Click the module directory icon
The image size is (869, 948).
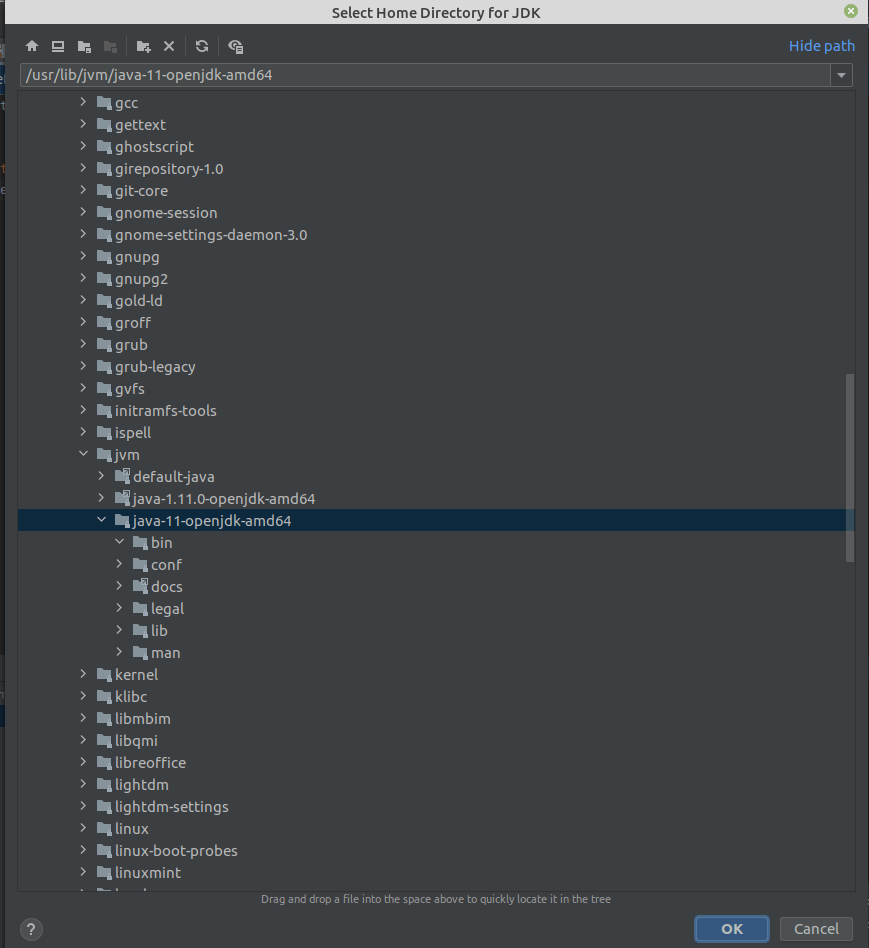click(110, 46)
